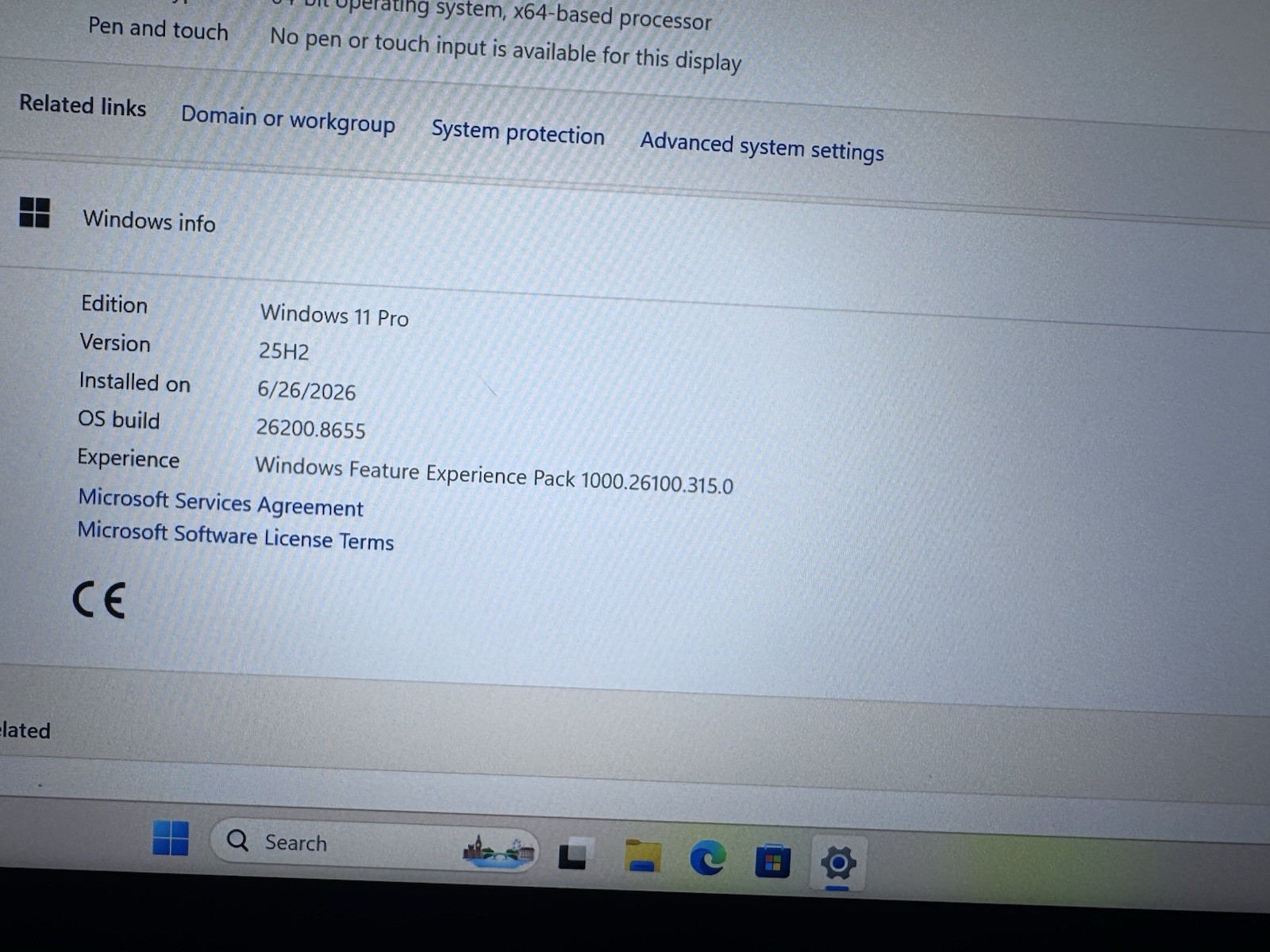The image size is (1270, 952).
Task: Select the Version value "25H2"
Action: [283, 351]
